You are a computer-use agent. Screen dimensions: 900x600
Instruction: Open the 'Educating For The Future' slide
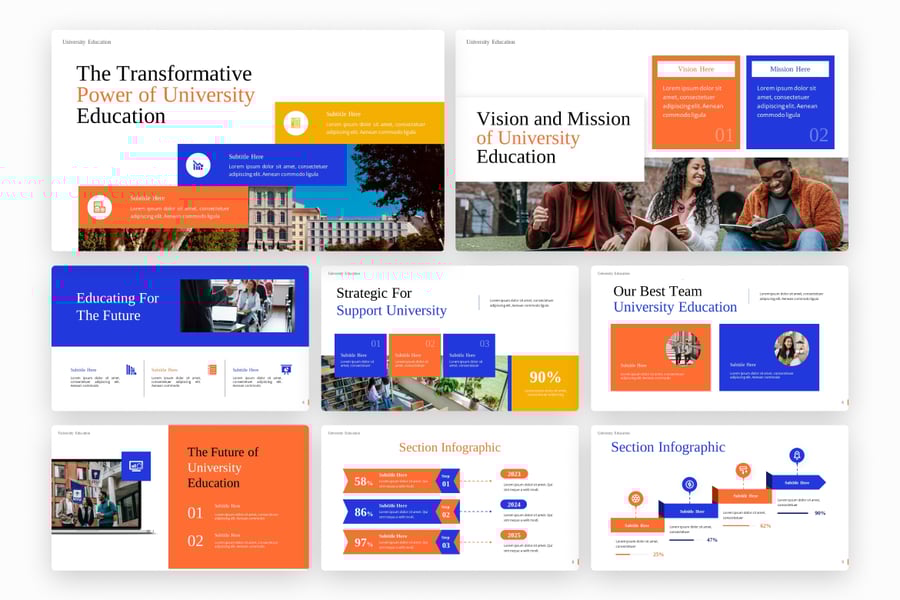(180, 337)
